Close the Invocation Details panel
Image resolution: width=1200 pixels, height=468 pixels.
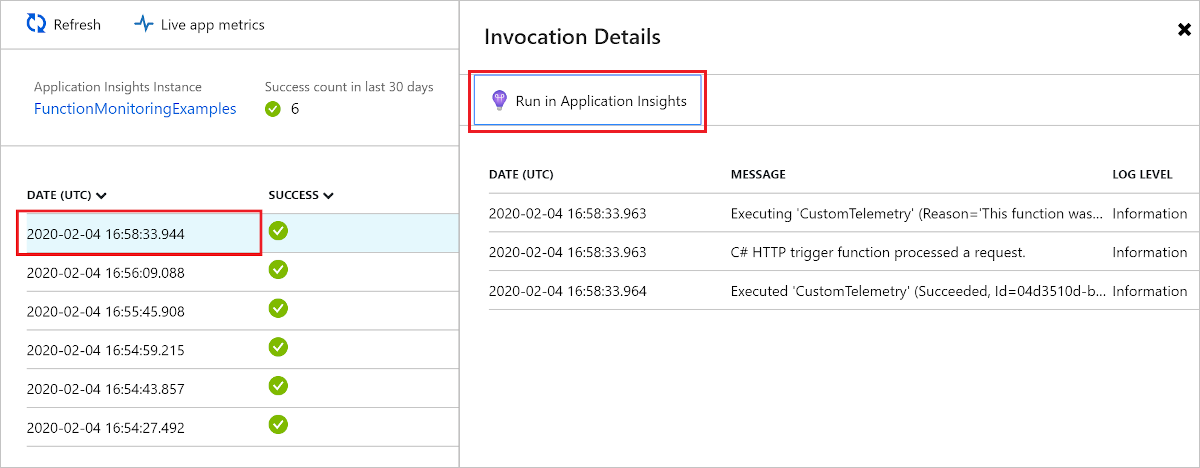1184,30
